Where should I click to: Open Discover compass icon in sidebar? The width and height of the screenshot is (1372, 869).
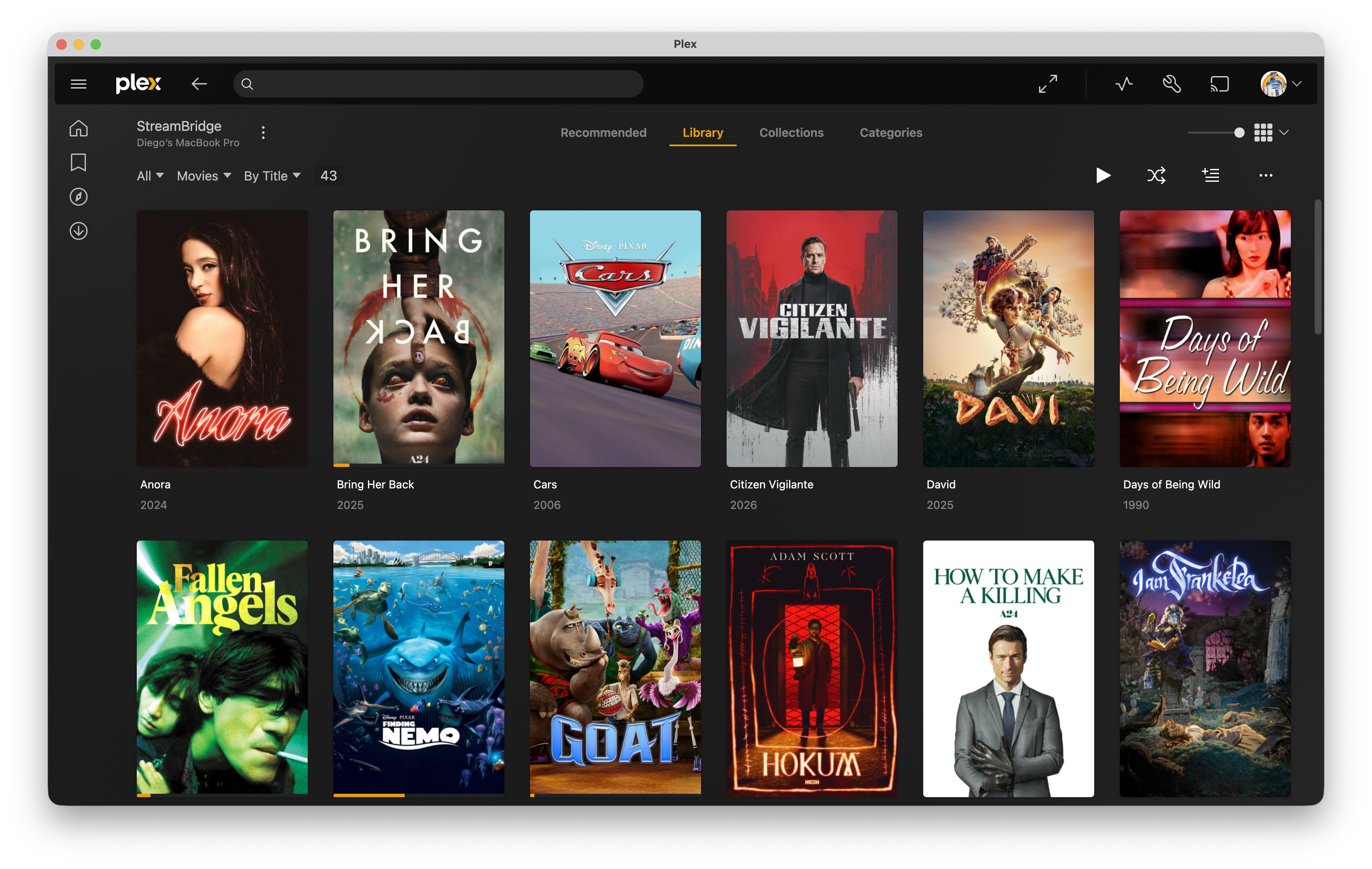click(x=79, y=197)
